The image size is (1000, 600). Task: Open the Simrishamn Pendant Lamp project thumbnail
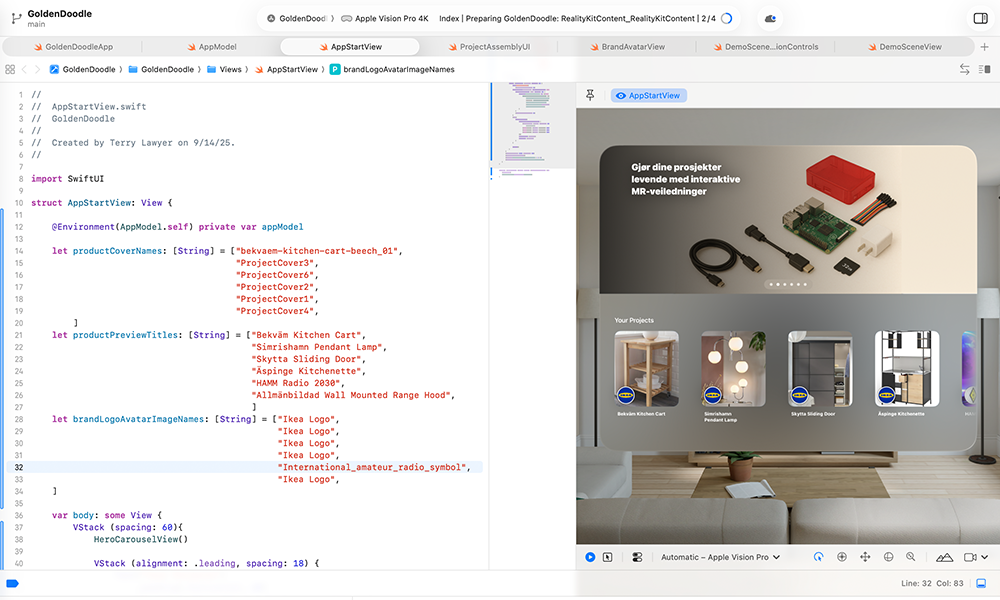click(x=733, y=369)
